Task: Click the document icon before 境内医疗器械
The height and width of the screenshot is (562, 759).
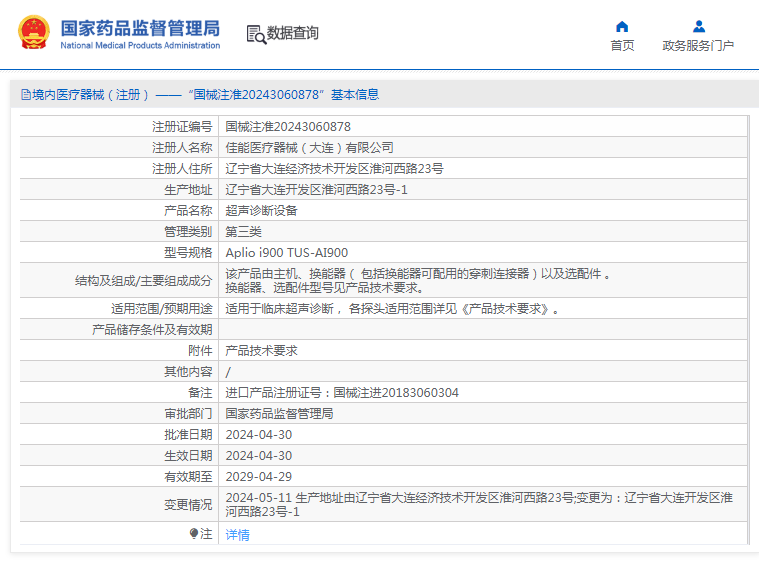Action: tap(26, 94)
